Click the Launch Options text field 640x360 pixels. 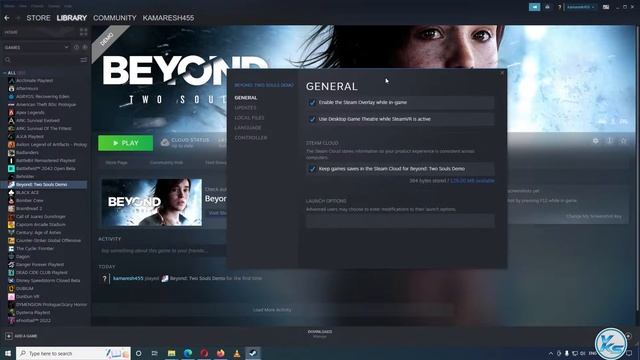click(400, 221)
